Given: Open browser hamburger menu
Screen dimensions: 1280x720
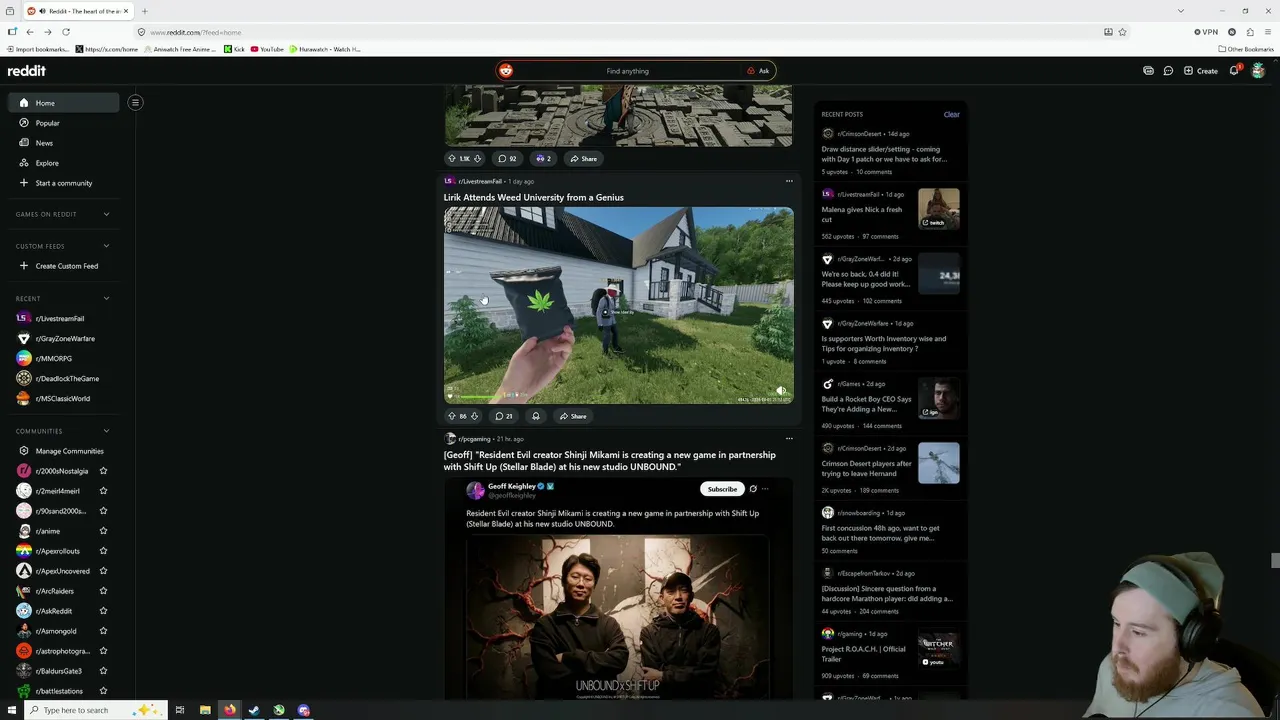Looking at the screenshot, I should coord(1268,32).
